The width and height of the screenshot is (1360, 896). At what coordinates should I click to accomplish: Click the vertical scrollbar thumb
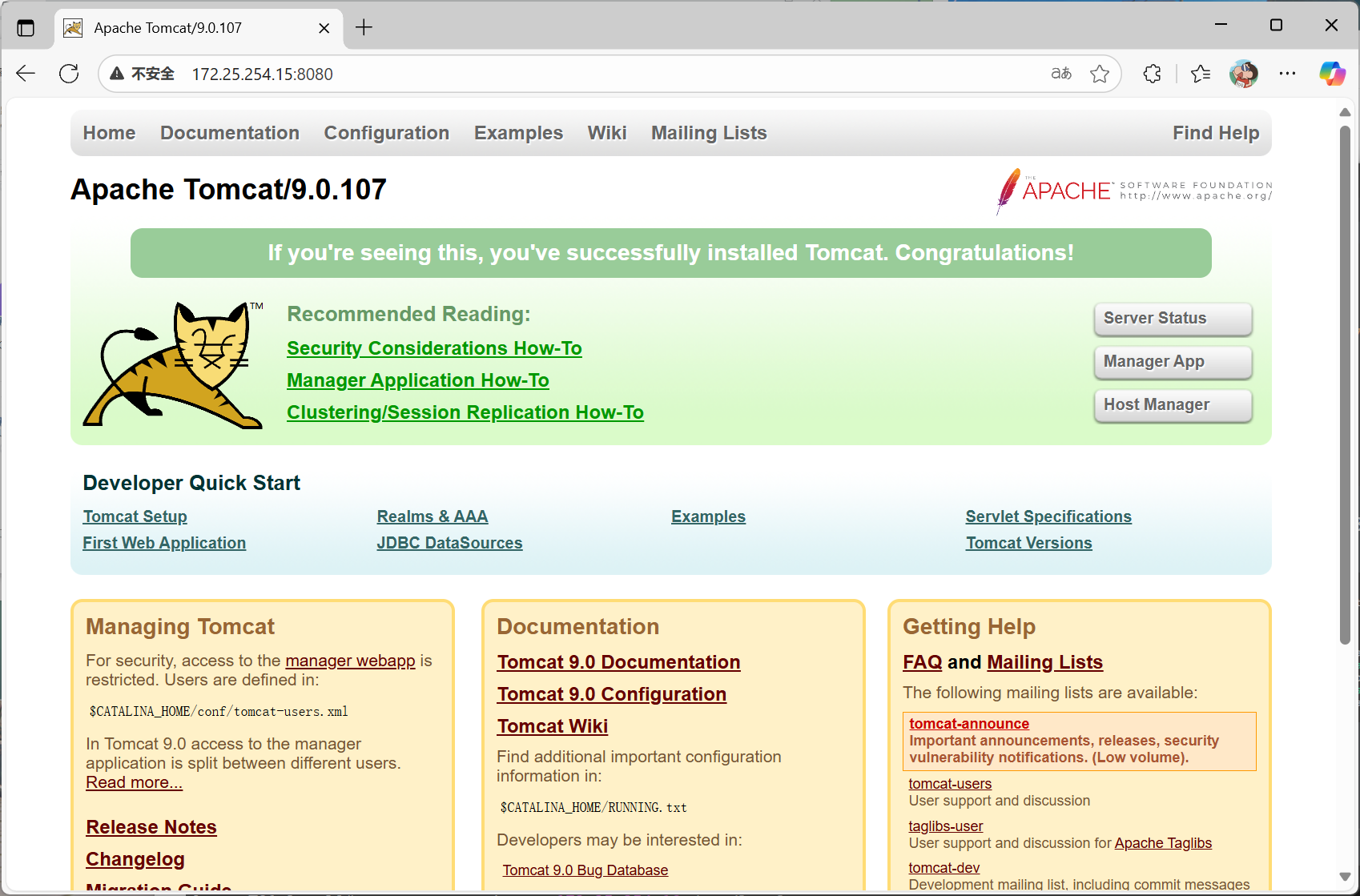click(x=1345, y=384)
